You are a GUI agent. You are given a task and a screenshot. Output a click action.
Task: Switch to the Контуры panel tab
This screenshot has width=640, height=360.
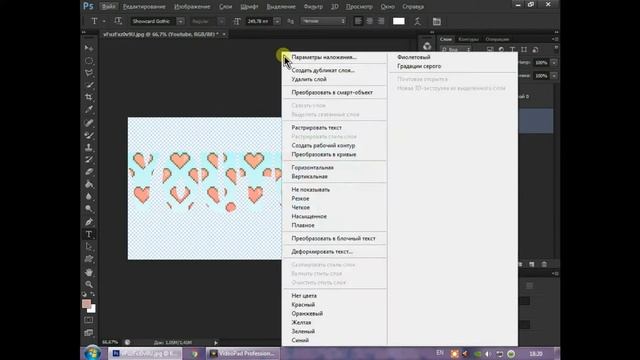coord(468,39)
